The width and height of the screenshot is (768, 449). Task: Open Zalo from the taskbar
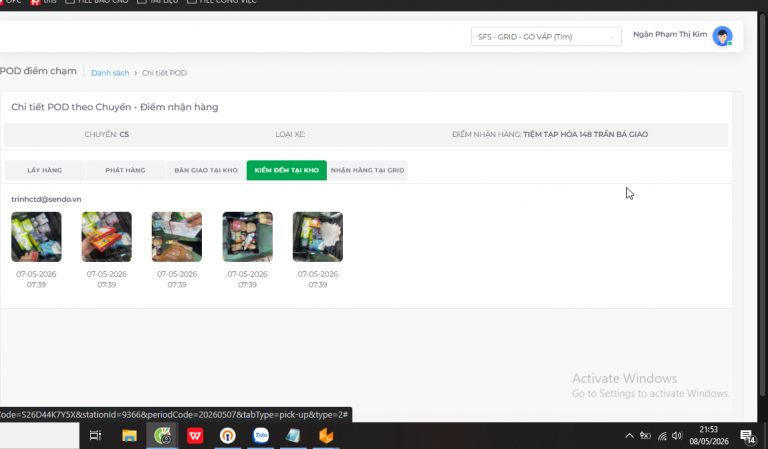[261, 435]
